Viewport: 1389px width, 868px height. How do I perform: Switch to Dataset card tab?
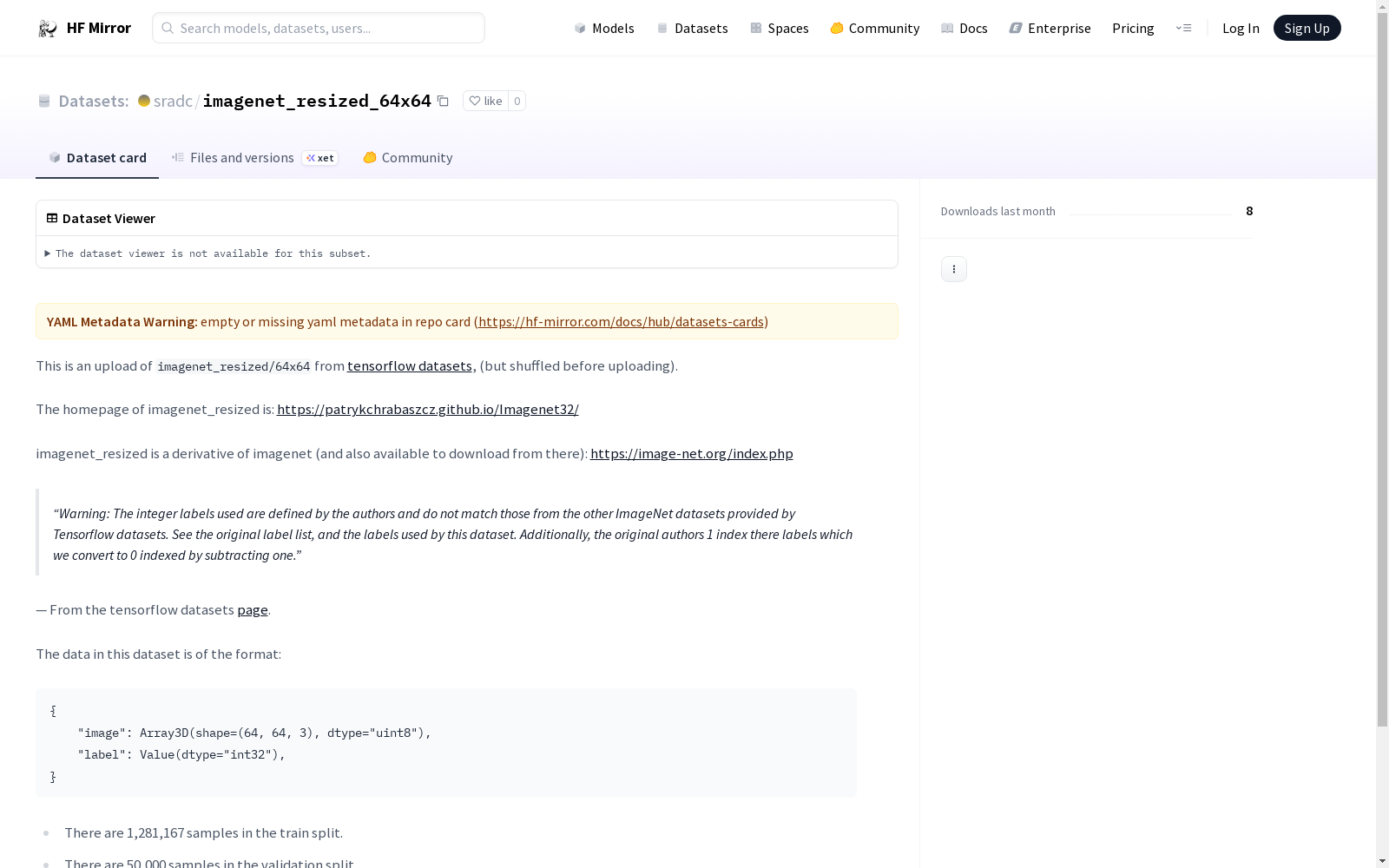click(97, 157)
